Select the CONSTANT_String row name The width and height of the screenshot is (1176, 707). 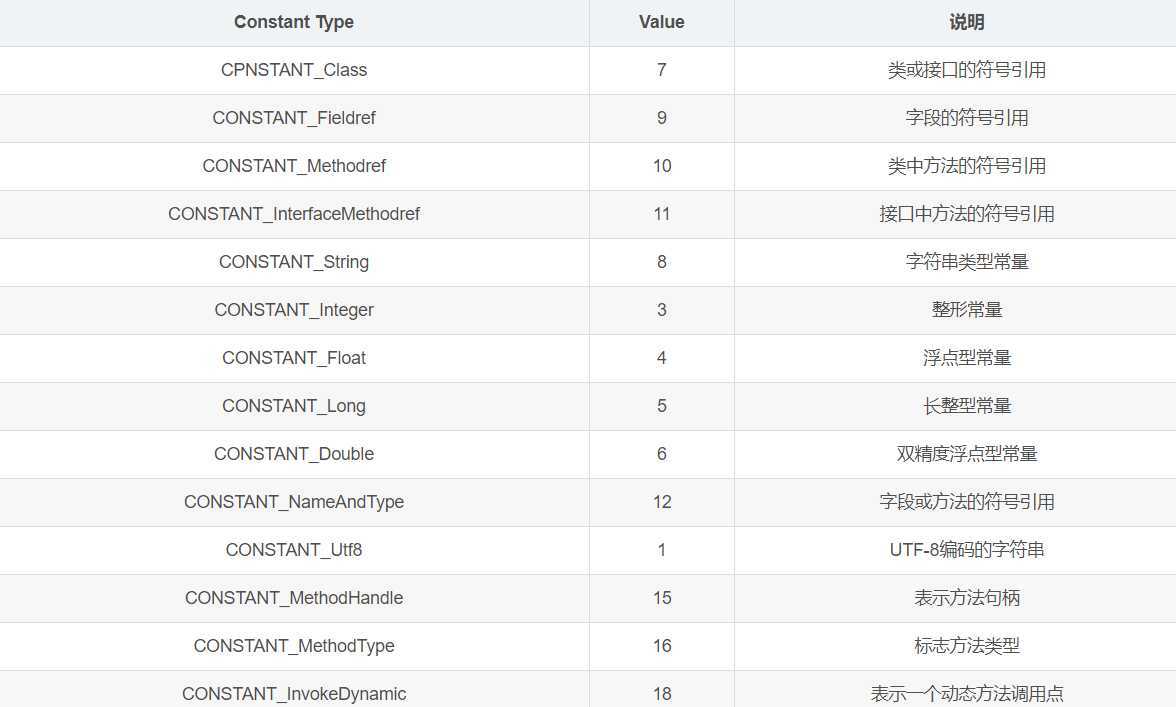(294, 262)
